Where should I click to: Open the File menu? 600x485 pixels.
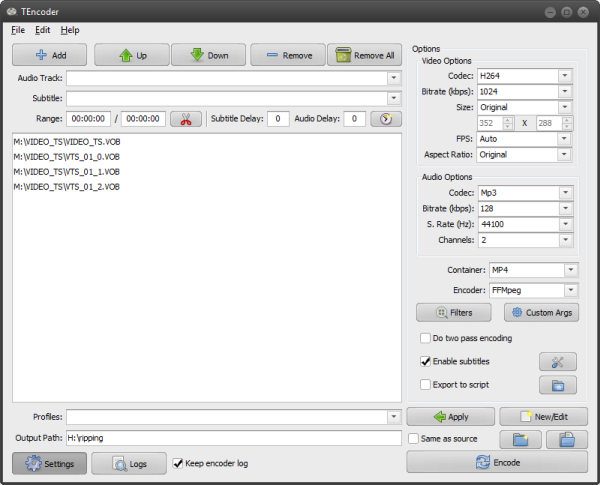pos(18,30)
